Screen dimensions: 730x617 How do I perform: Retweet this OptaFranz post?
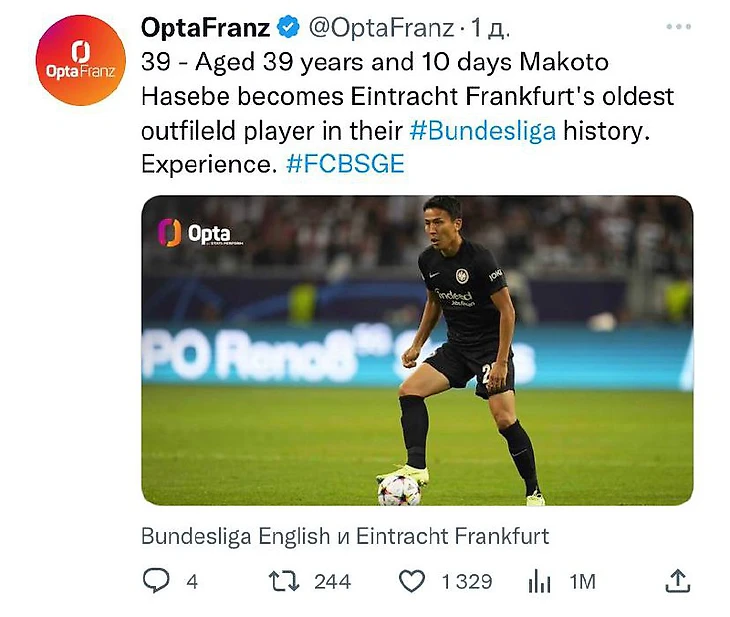[285, 581]
